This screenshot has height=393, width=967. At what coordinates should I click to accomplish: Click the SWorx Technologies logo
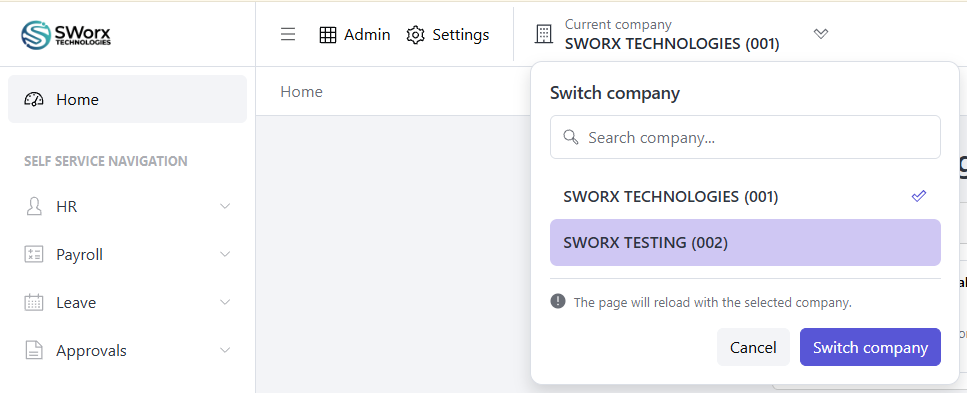click(66, 35)
